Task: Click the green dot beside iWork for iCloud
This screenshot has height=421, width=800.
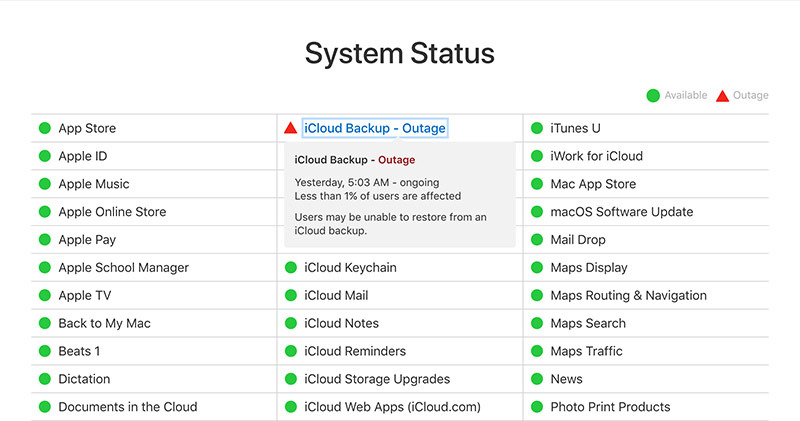Action: (x=537, y=156)
